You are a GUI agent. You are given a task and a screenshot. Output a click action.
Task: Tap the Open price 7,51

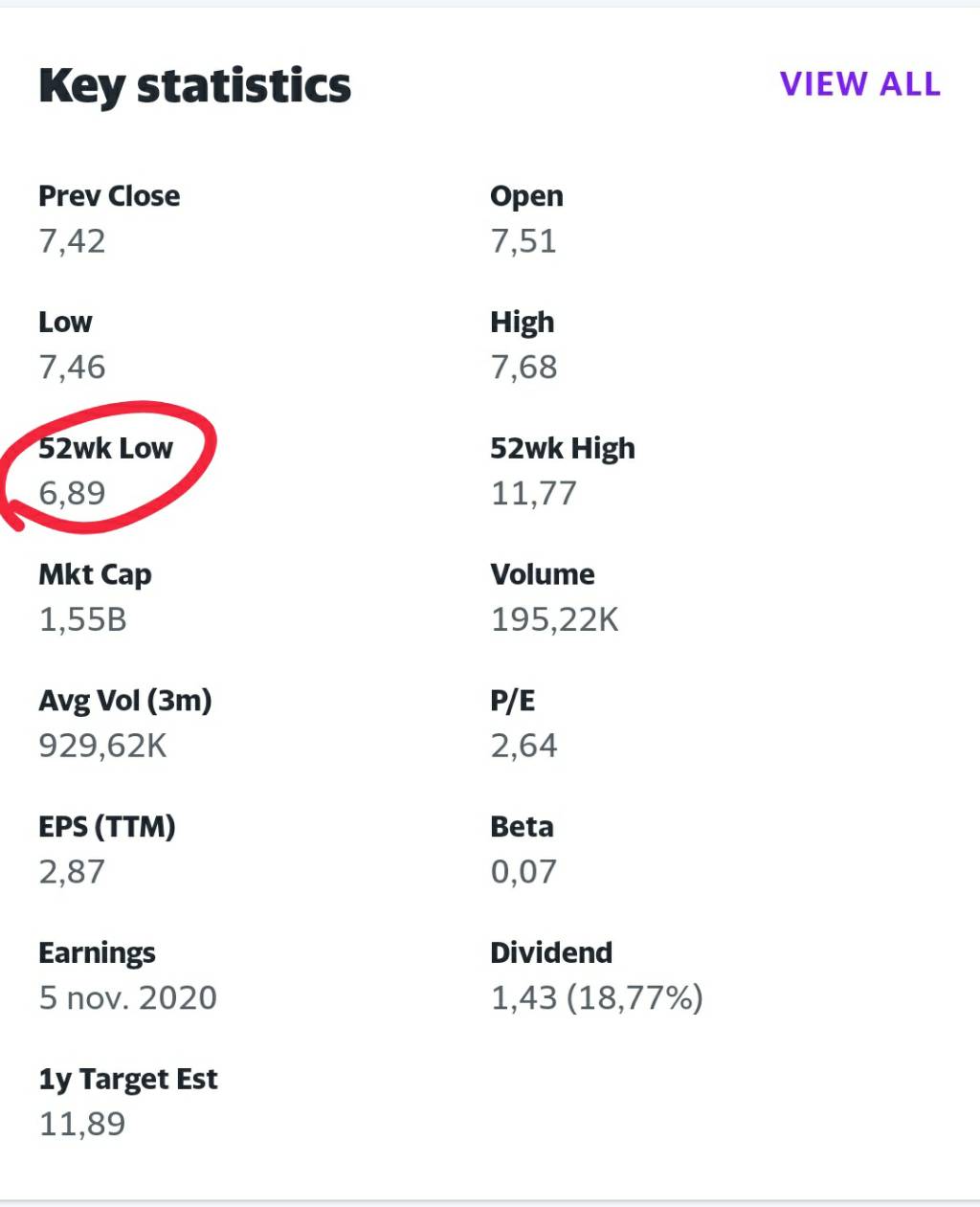coord(523,241)
